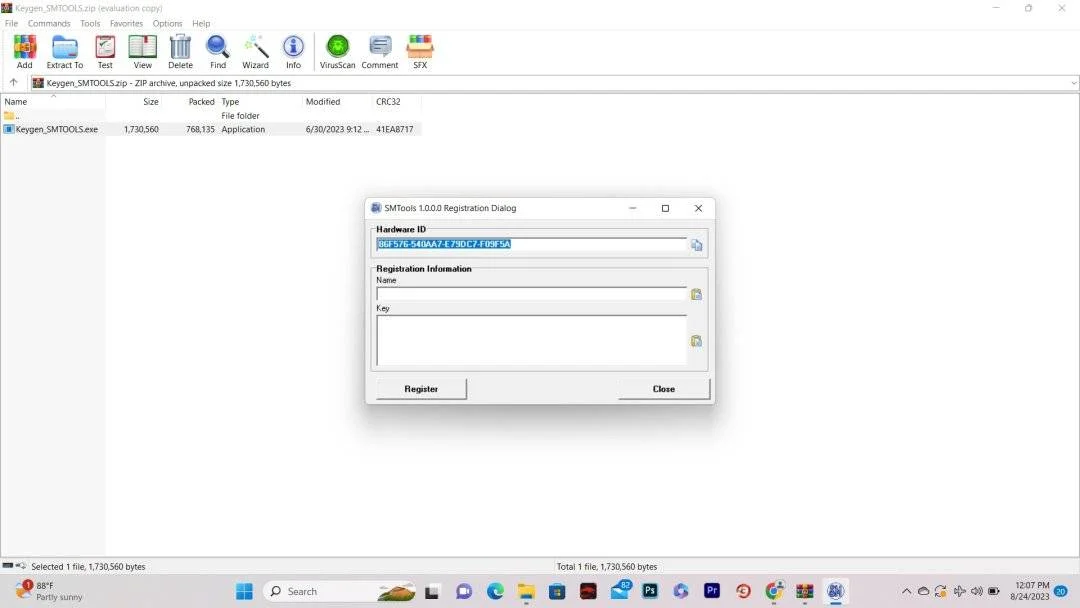Start VirusScan from the toolbar

[x=338, y=52]
